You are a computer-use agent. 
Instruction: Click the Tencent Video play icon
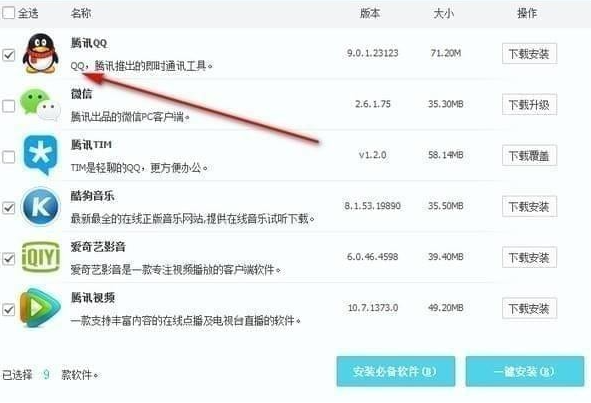point(40,308)
